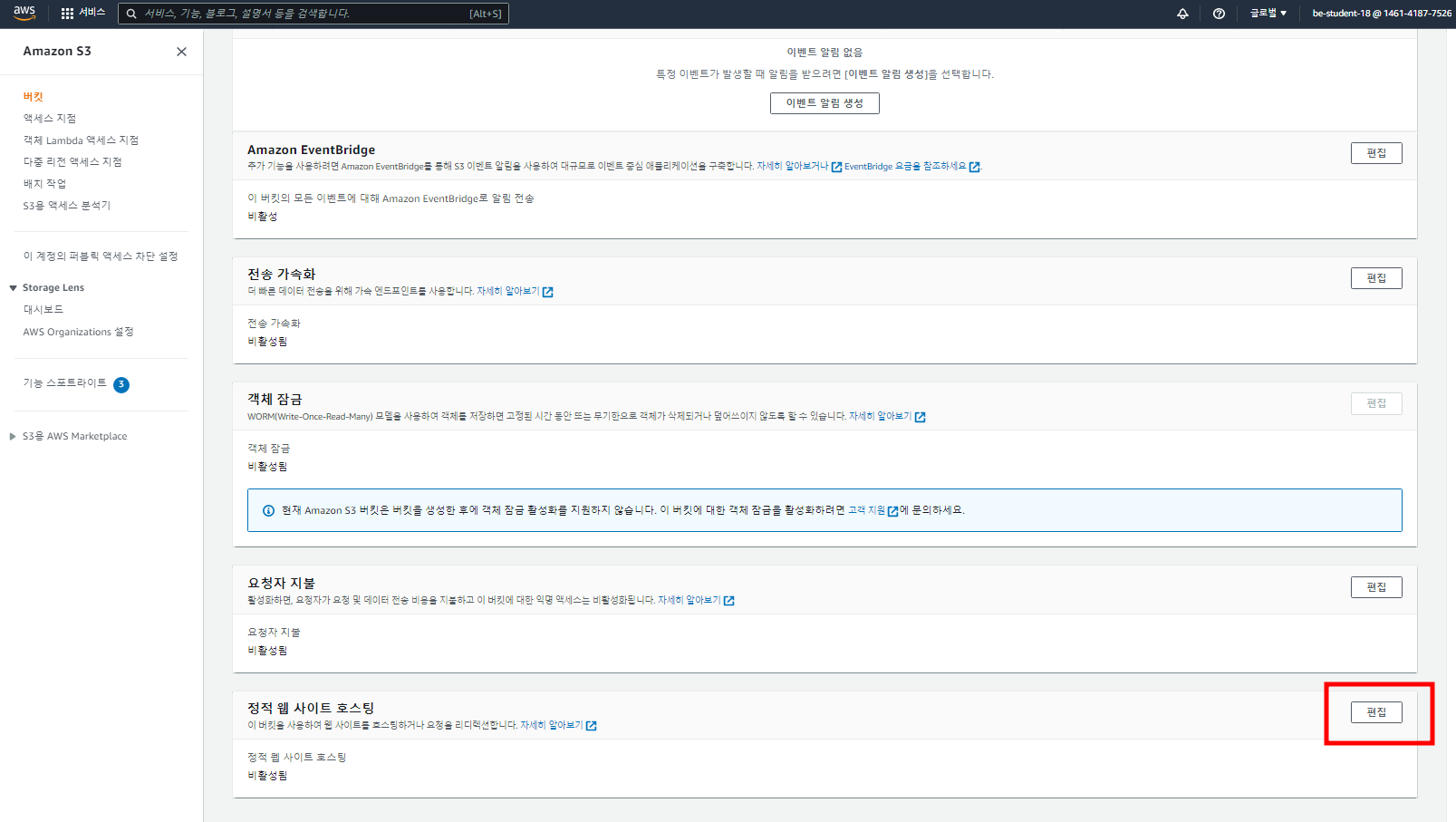Screen dimensions: 1456x822
Task: Open 객체 Lambda 액세스 지점 sidebar item
Action: (81, 140)
